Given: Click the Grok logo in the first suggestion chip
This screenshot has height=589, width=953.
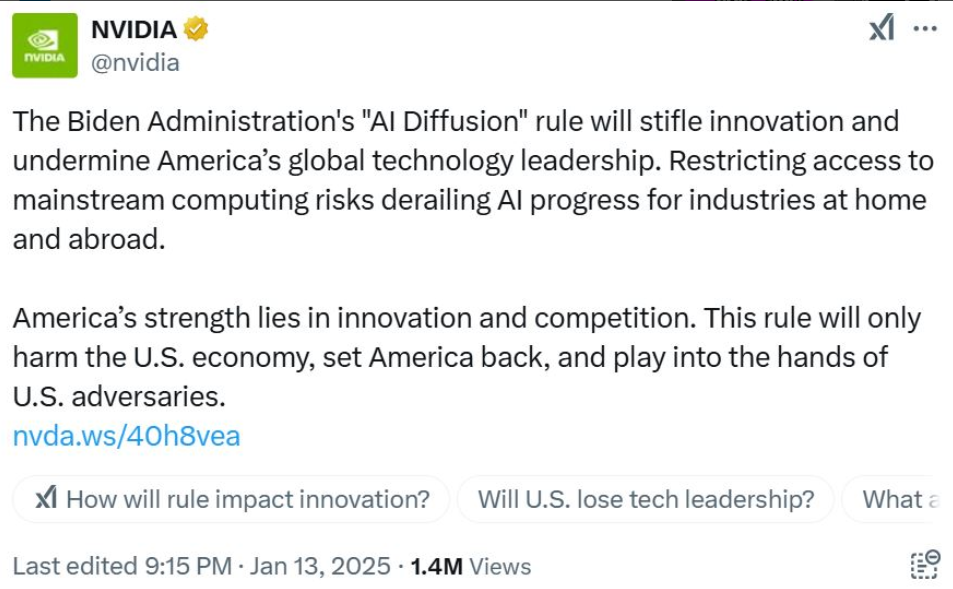Looking at the screenshot, I should click(46, 499).
